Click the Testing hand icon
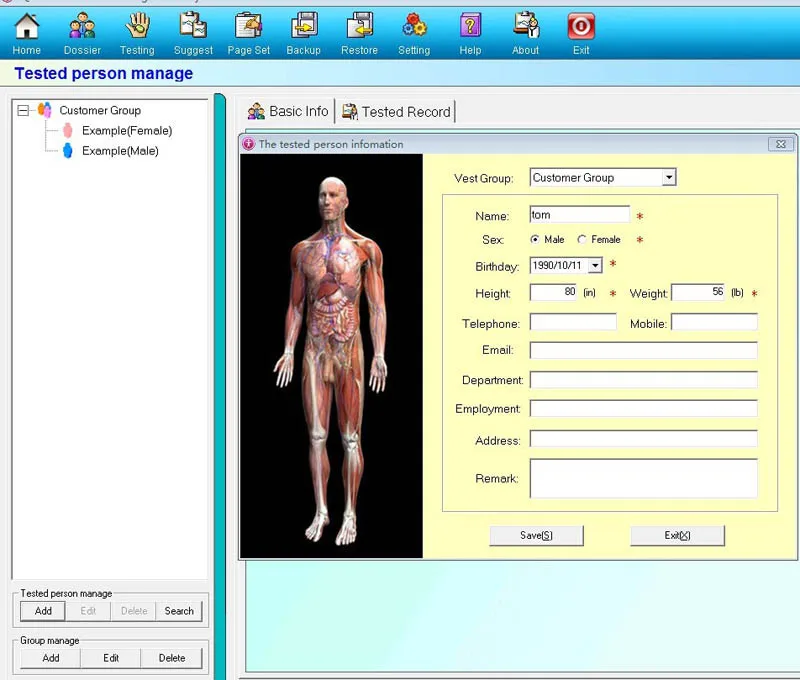The width and height of the screenshot is (800, 680). [x=137, y=27]
